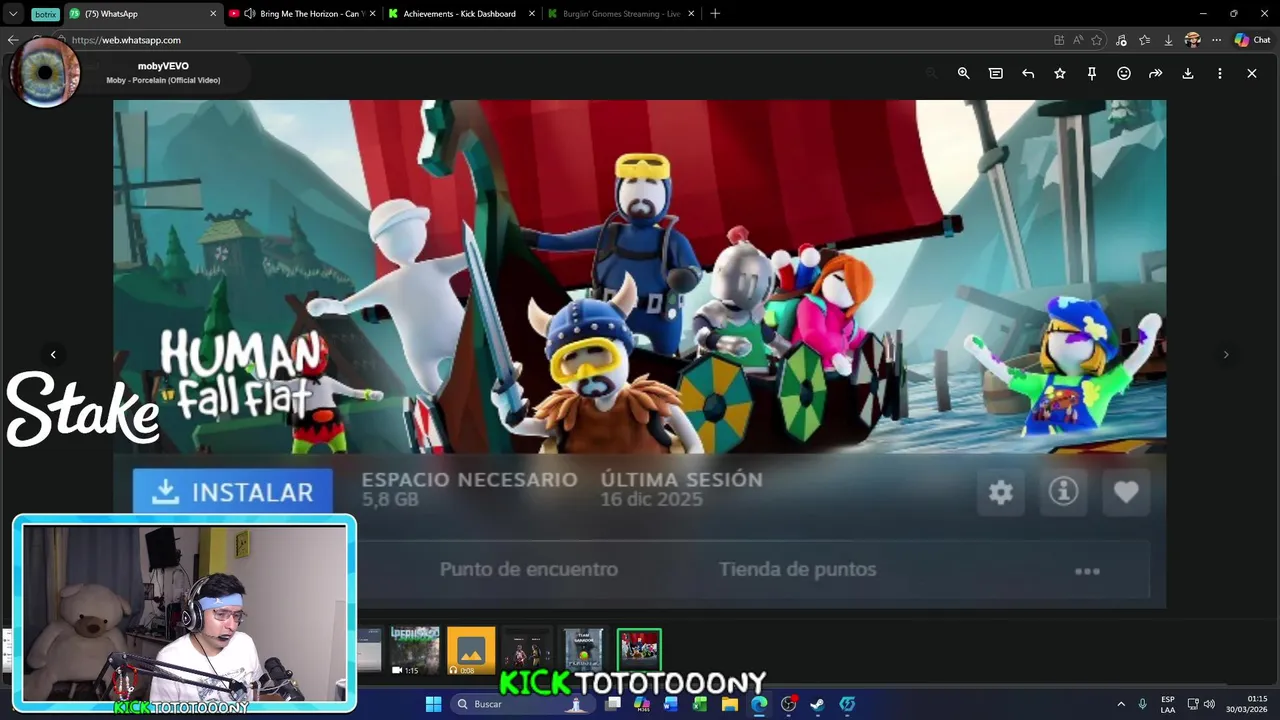
Task: Open the browser Favorites list
Action: [1145, 40]
